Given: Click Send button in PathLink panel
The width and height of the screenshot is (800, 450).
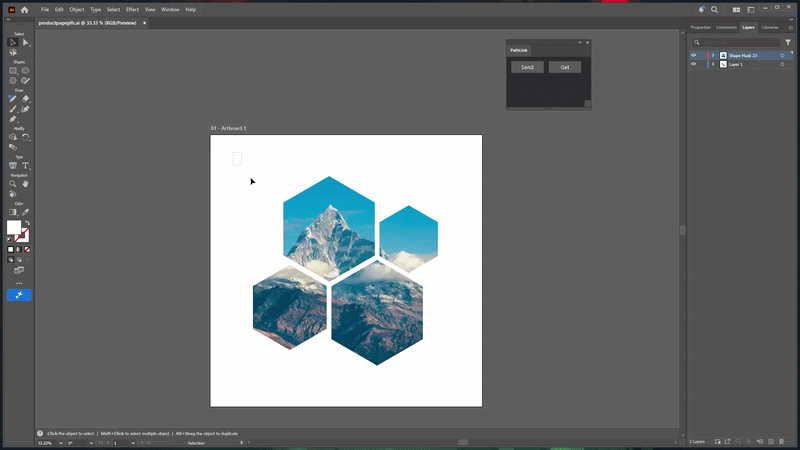Looking at the screenshot, I should point(527,67).
